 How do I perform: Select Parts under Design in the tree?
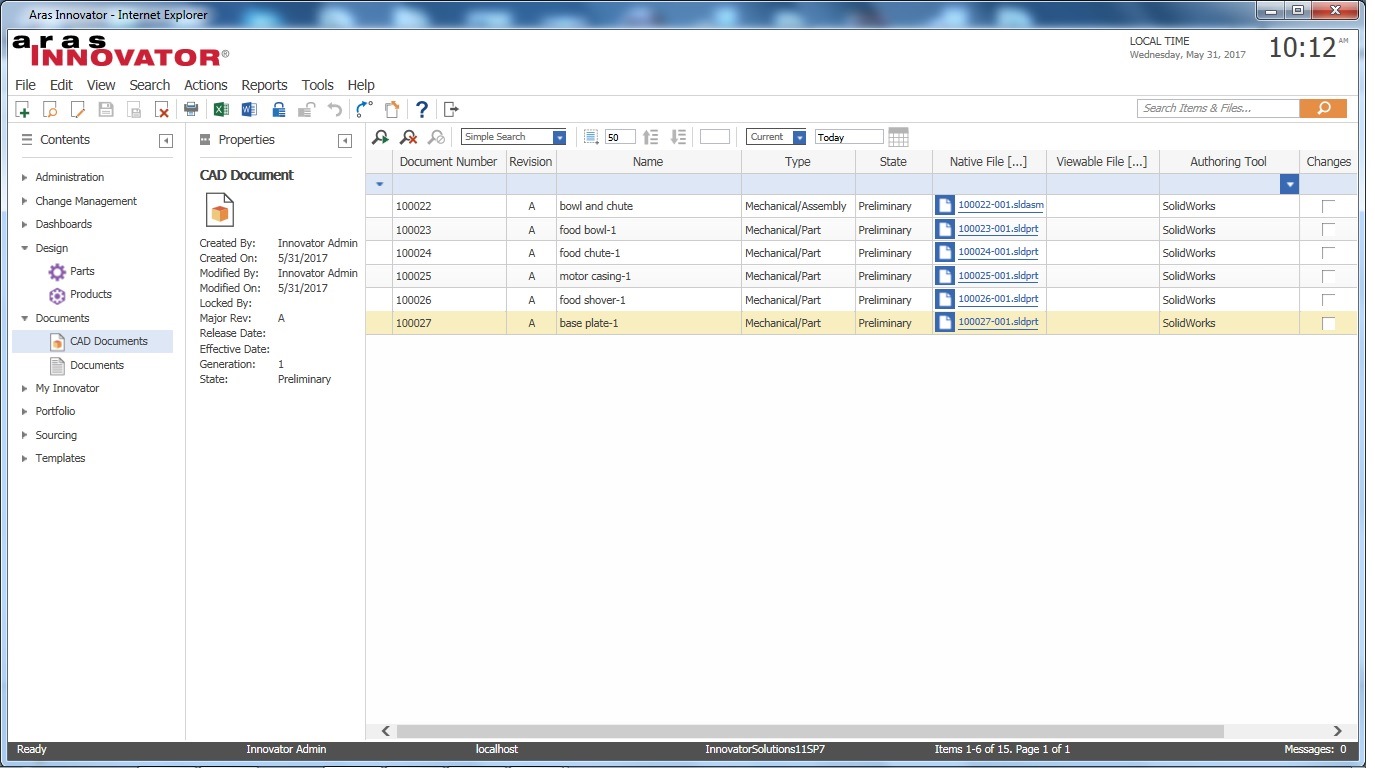(82, 271)
